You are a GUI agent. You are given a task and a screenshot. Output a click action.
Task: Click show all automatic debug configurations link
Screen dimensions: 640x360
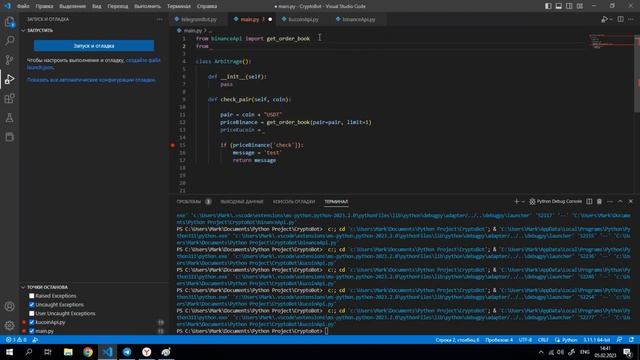(91, 80)
